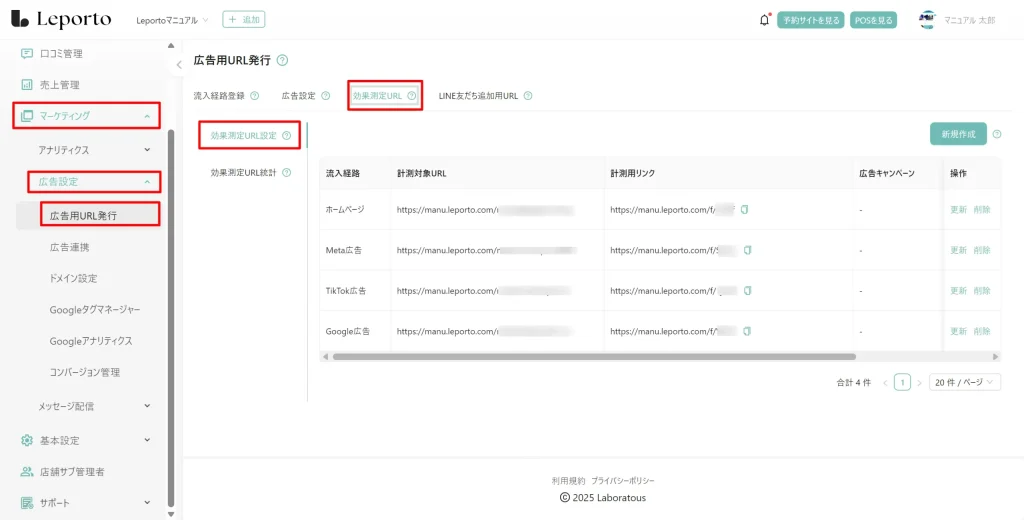This screenshot has width=1024, height=520.
Task: Open the Leportoマニュアル store dropdown
Action: pyautogui.click(x=172, y=20)
